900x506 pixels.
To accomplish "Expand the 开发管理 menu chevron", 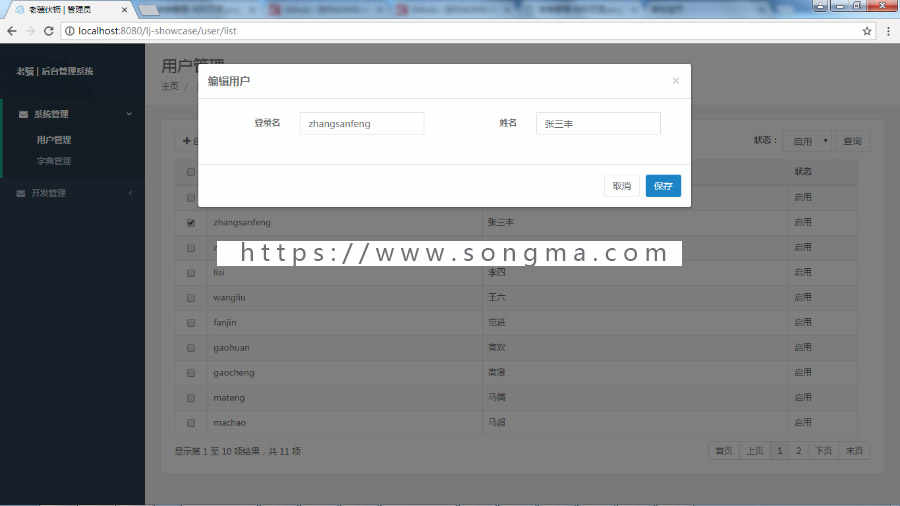I will pyautogui.click(x=130, y=193).
